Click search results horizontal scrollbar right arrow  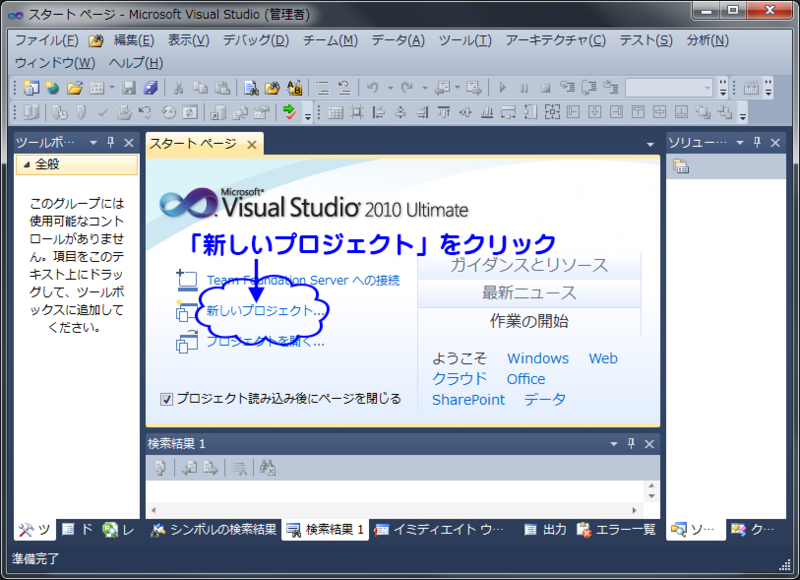[634, 510]
